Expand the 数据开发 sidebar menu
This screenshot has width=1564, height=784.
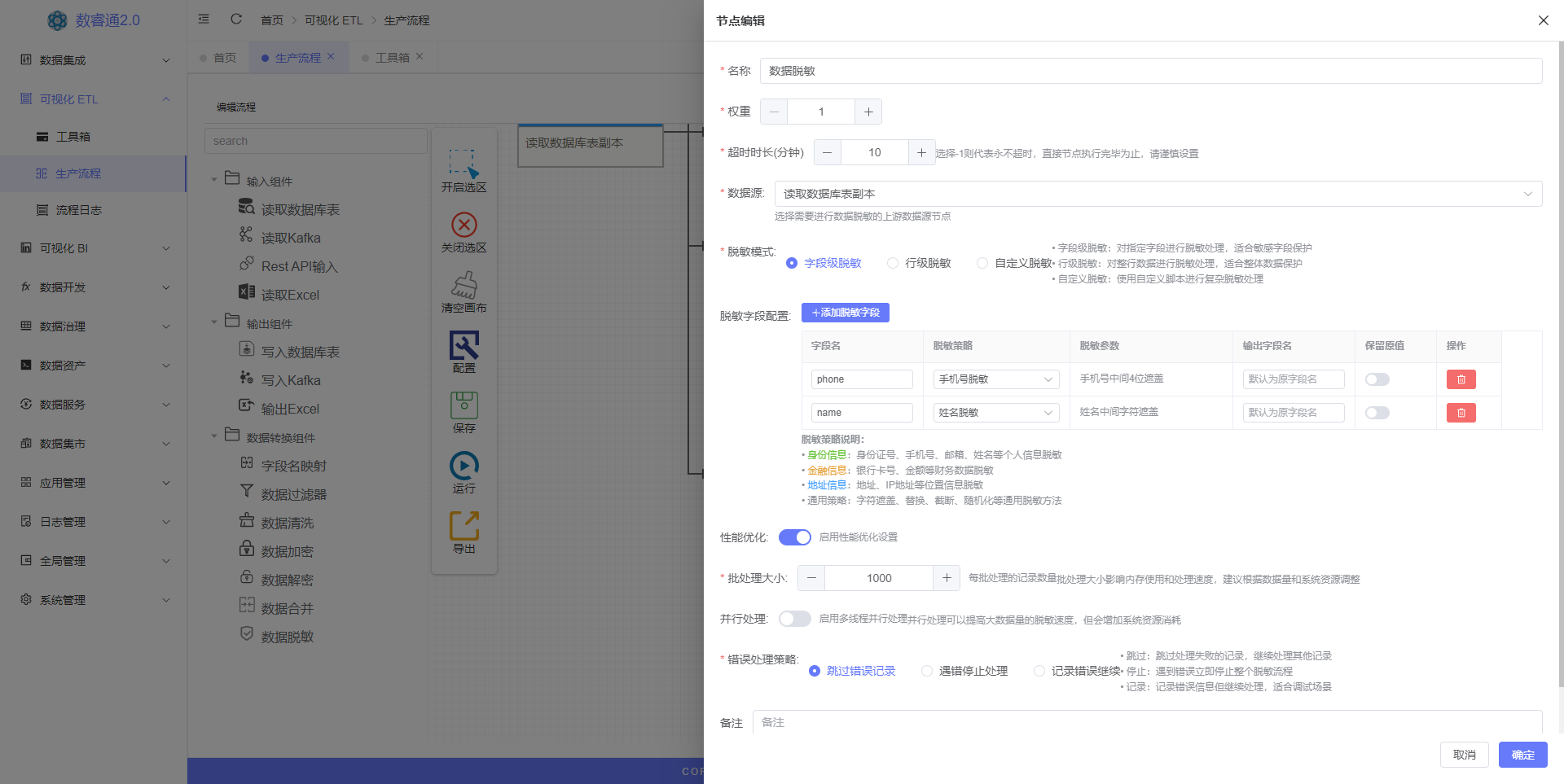[x=94, y=287]
